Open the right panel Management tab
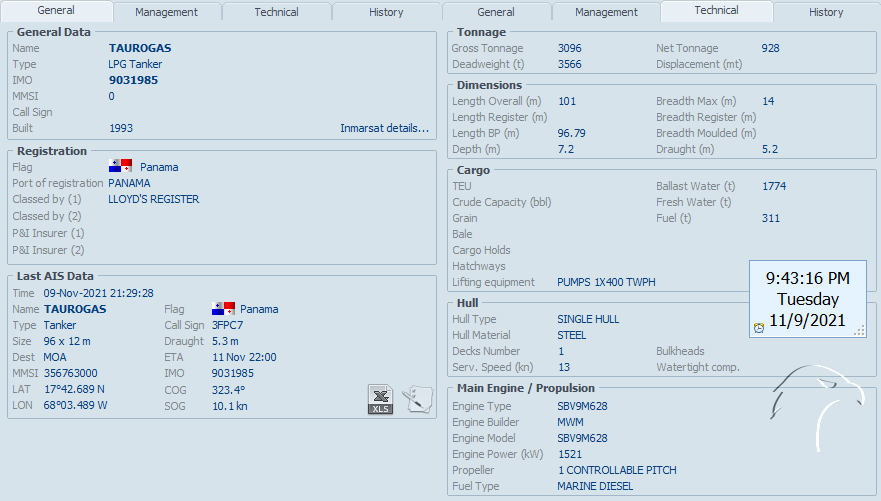Screen dimensions: 881x501 click(x=606, y=12)
